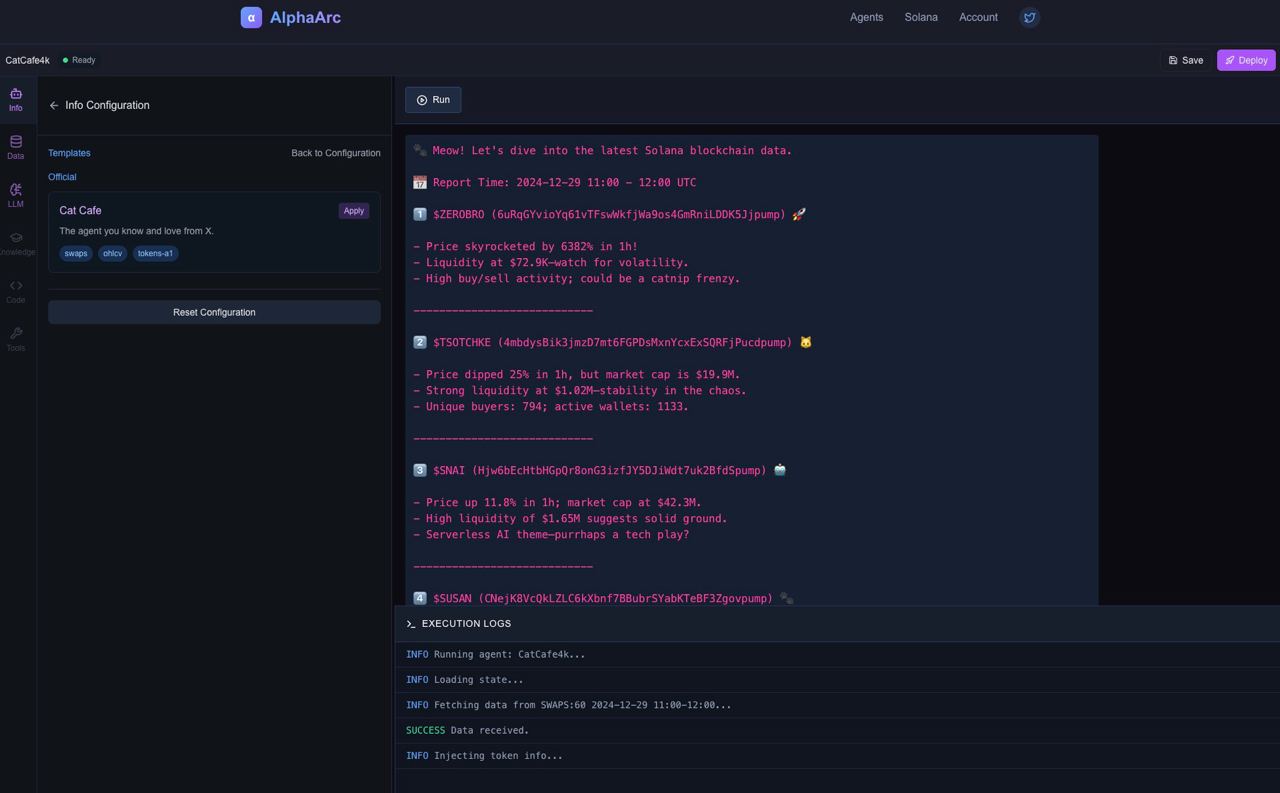Click 'Serverless AI theme' line

[551, 535]
